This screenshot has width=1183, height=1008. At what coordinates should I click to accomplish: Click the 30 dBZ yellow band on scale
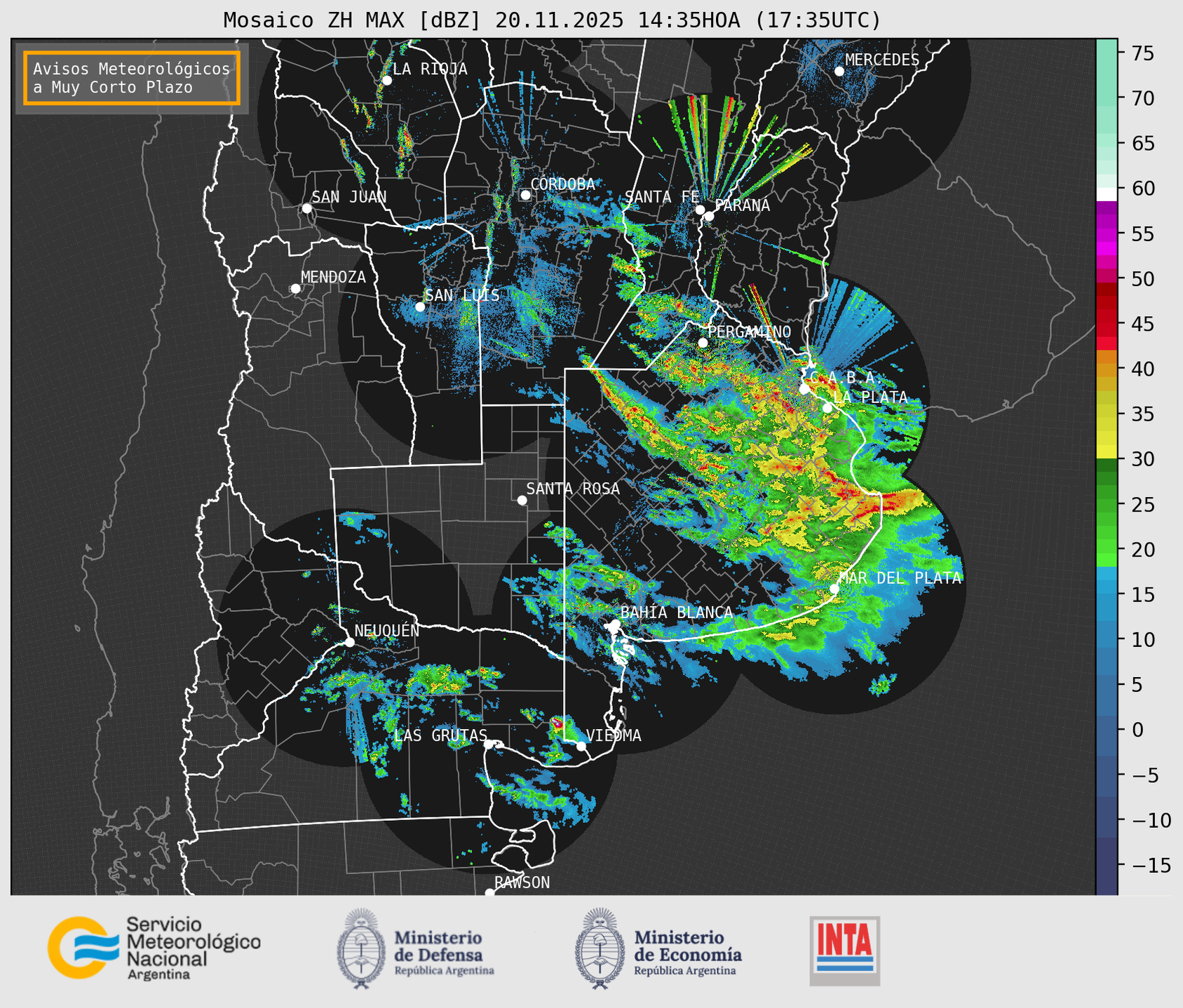1107,452
